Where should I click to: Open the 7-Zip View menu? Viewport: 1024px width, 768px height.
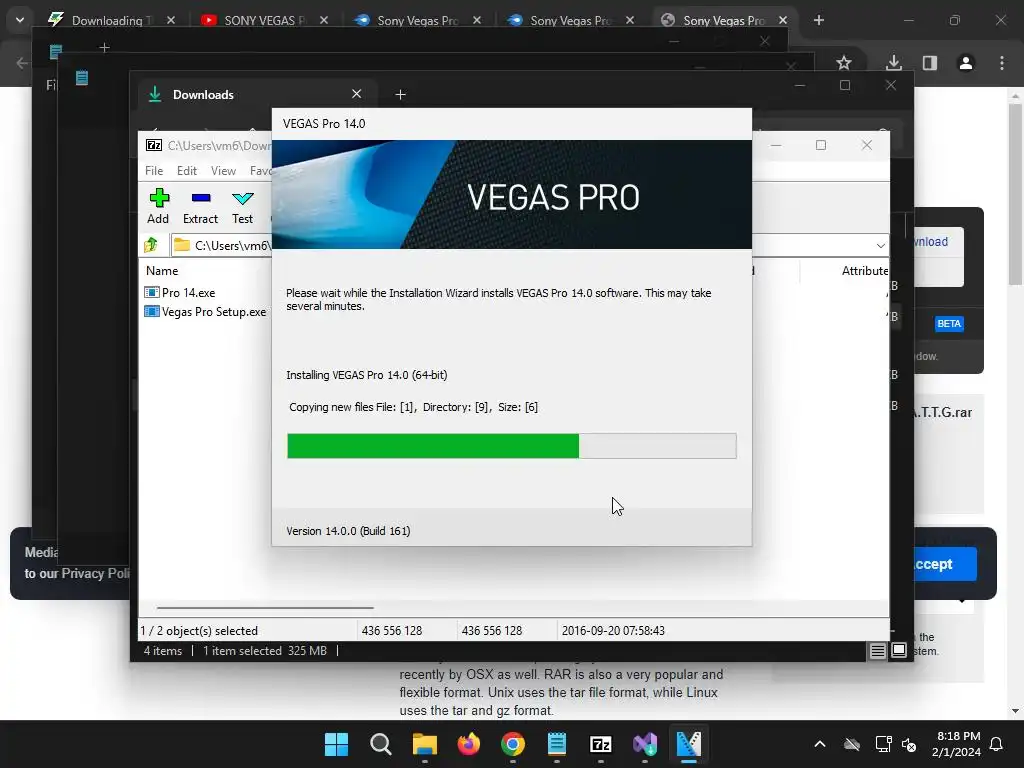pos(223,170)
